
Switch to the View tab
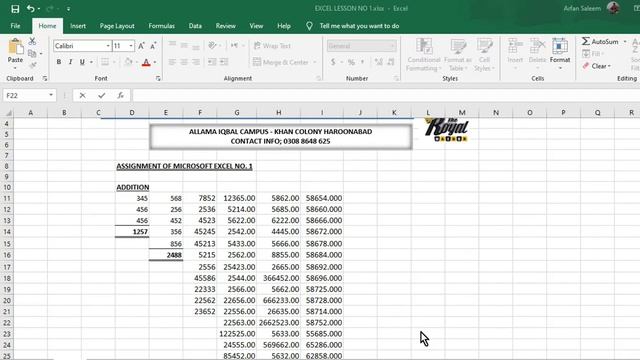(x=256, y=26)
